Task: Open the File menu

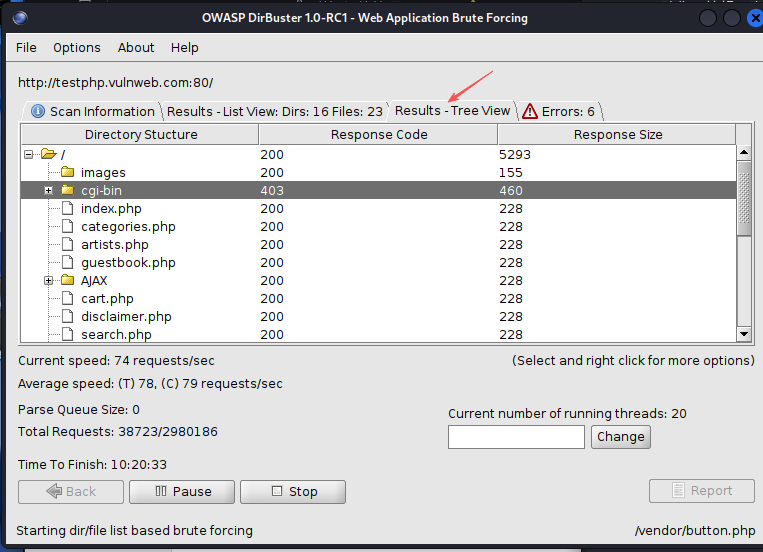Action: 26,48
